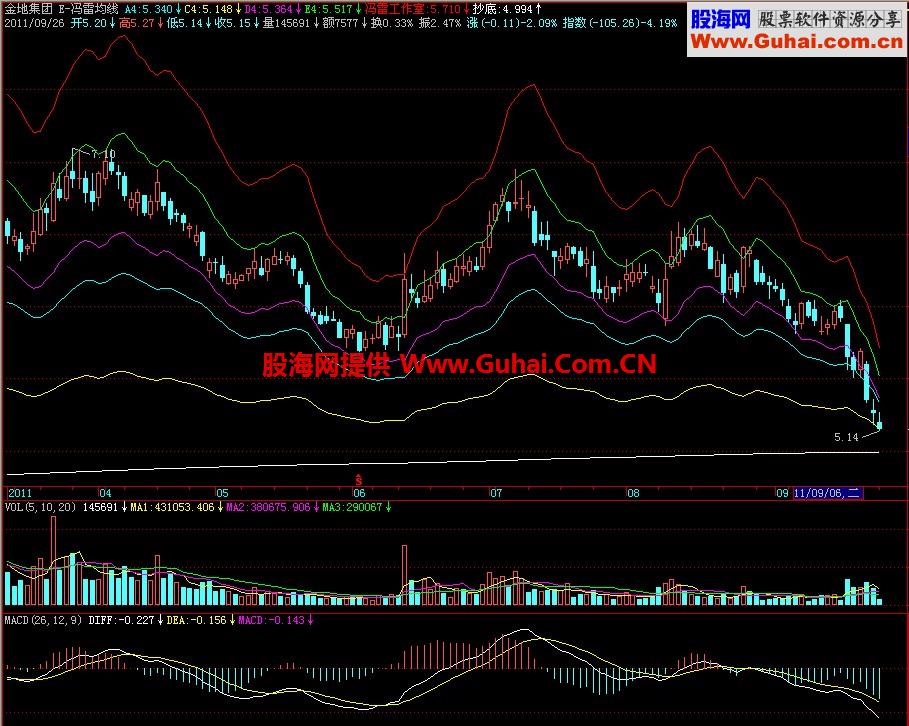Select the amplitude 振2.47%
The width and height of the screenshot is (909, 726).
coord(439,23)
